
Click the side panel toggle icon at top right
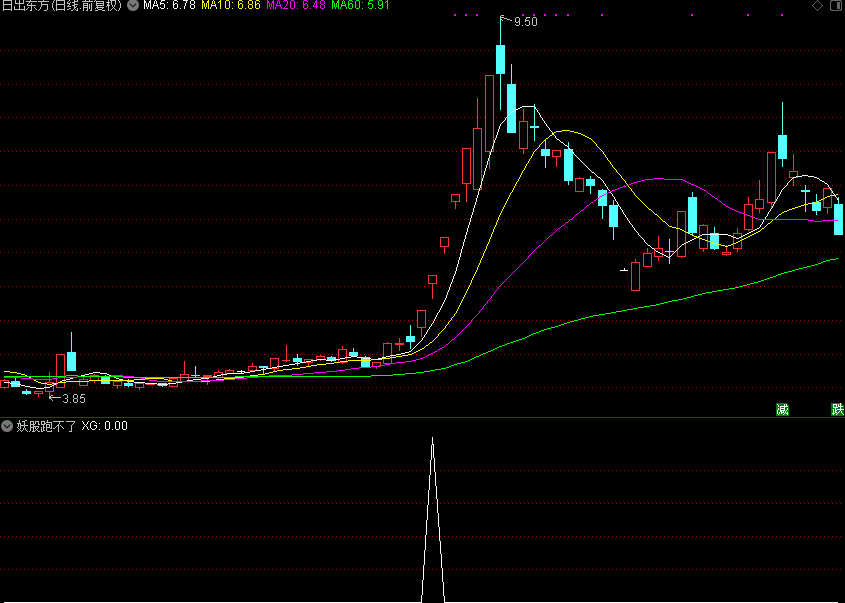837,6
